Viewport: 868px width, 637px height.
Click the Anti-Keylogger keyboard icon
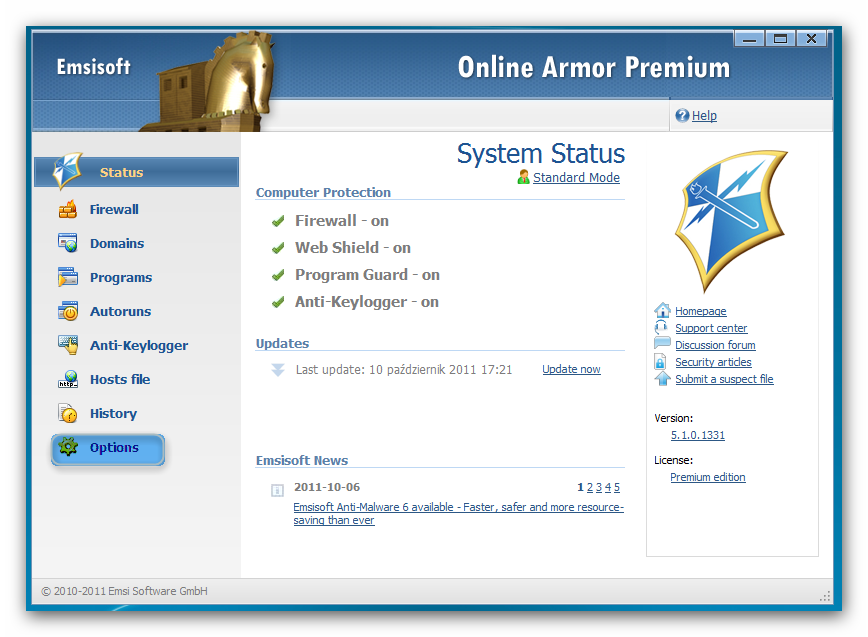pyautogui.click(x=68, y=345)
